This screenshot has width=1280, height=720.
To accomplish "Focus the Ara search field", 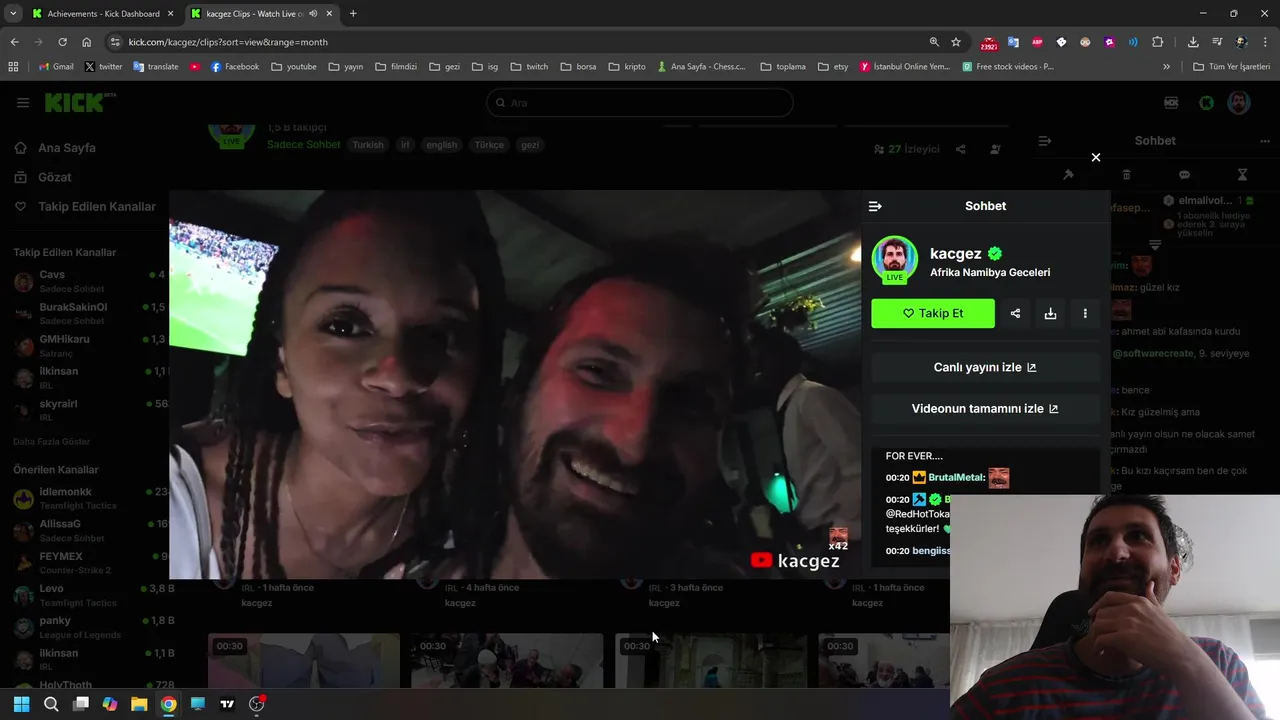I will coord(640,102).
